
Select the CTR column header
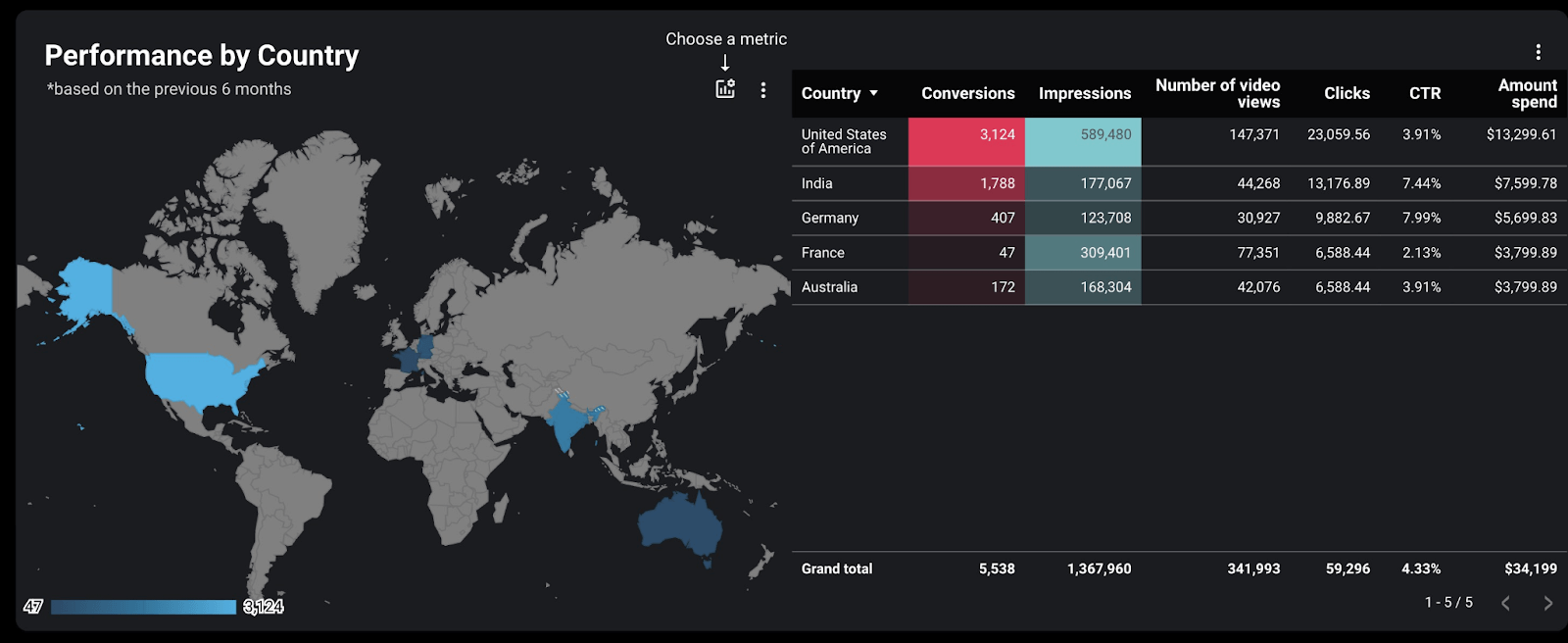point(1425,93)
